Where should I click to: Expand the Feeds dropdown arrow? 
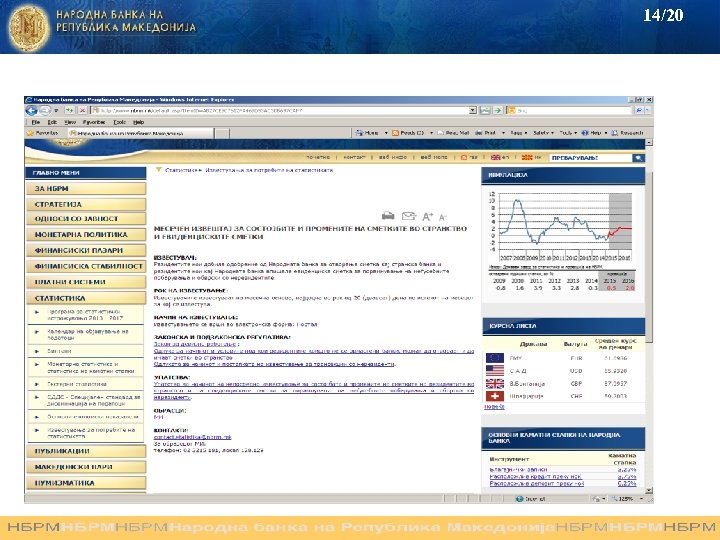click(431, 133)
